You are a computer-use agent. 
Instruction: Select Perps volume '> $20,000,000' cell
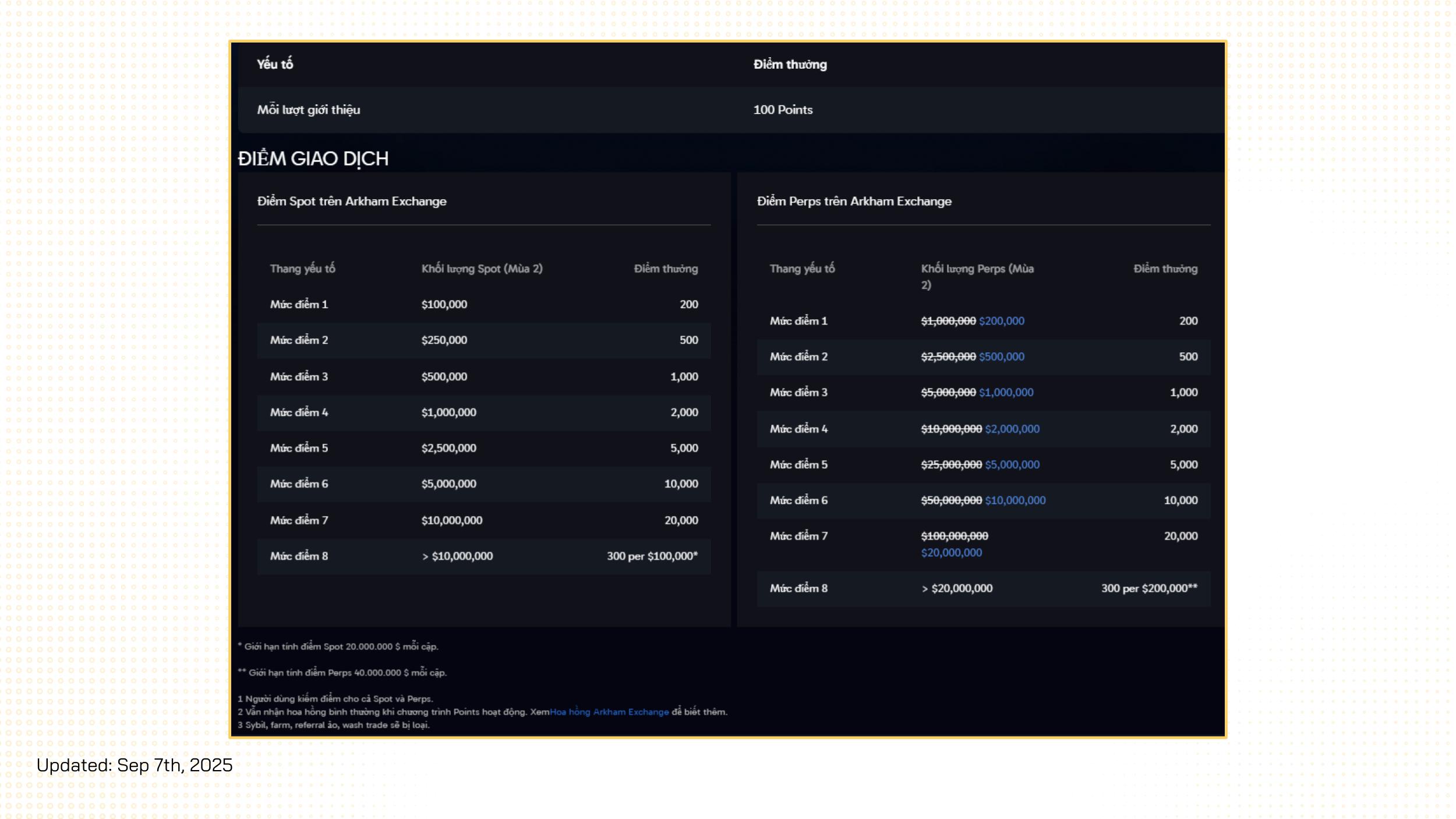pos(957,588)
